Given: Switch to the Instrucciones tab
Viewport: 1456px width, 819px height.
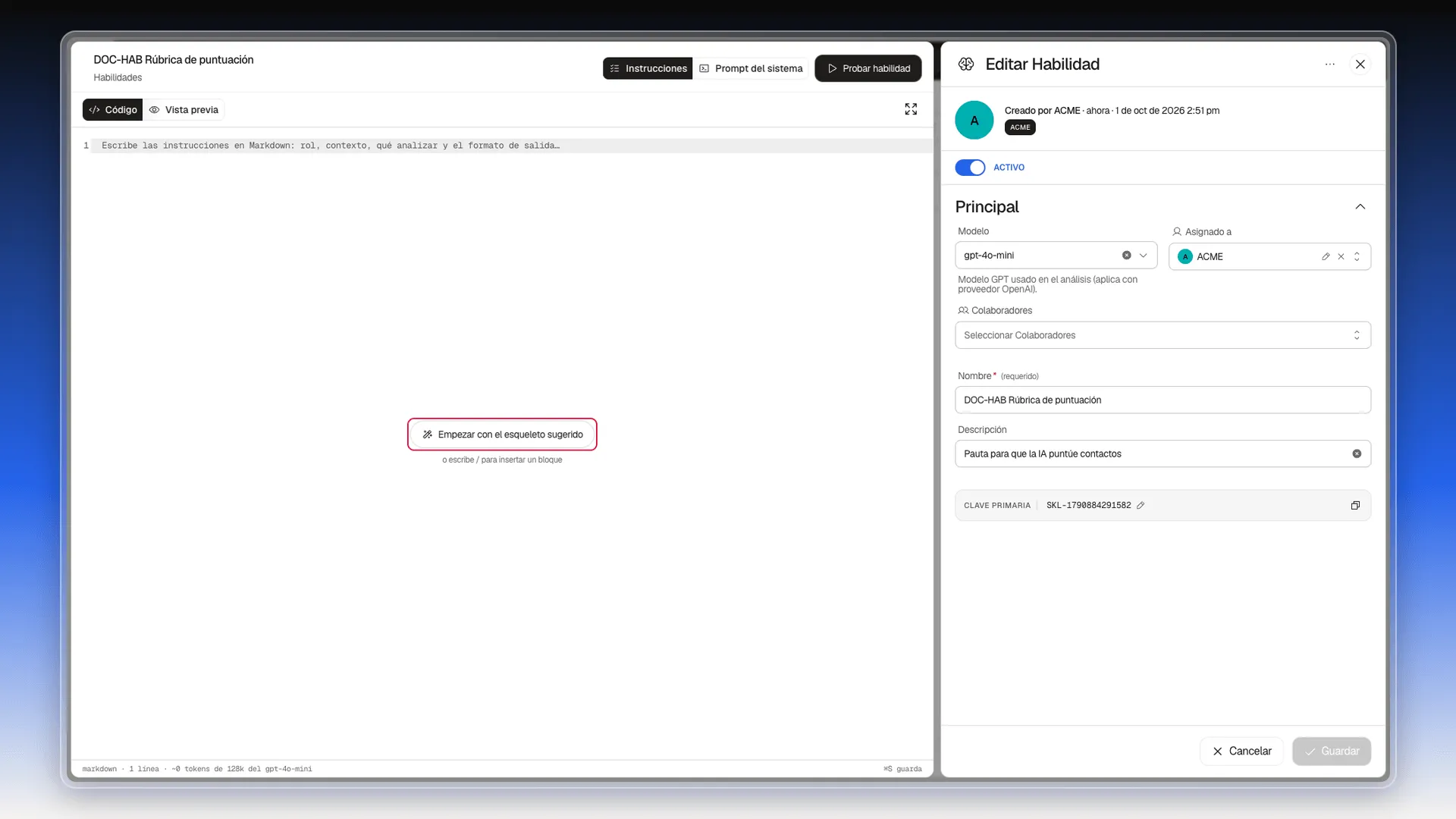Looking at the screenshot, I should [648, 68].
